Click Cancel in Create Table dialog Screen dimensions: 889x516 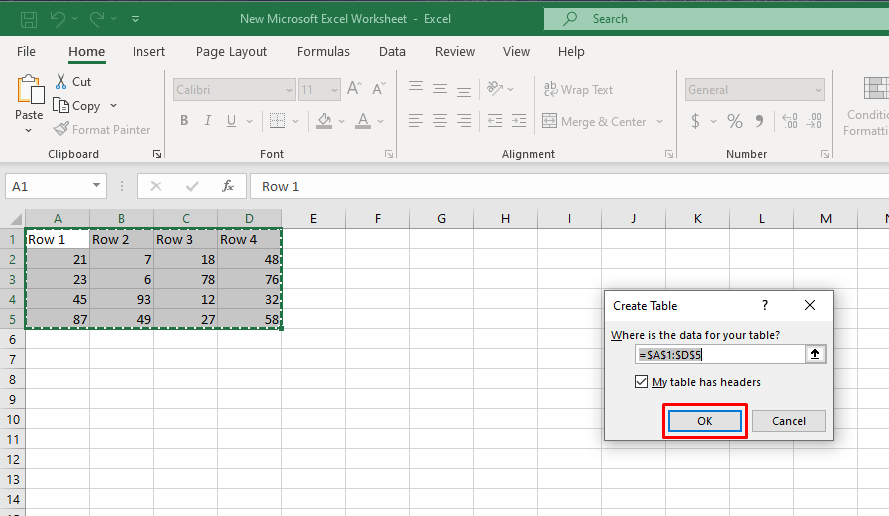[x=788, y=421]
